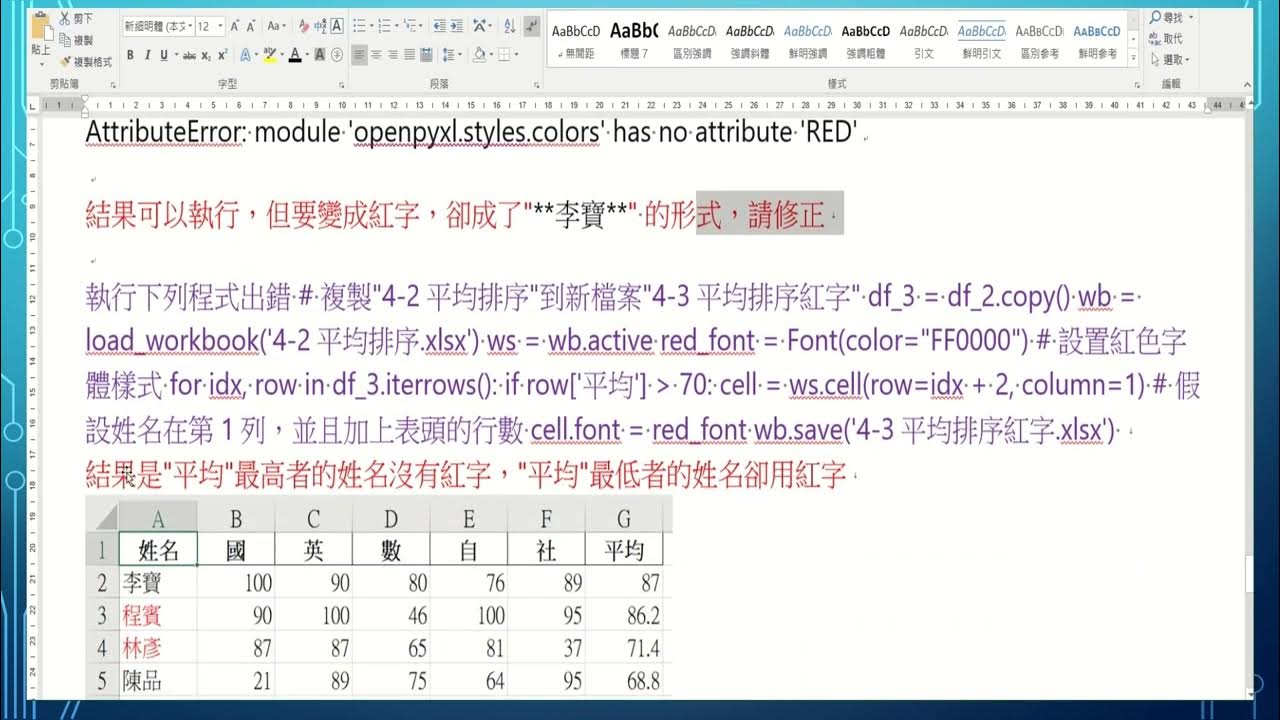Screen dimensions: 1280x720
Task: Apply character border icon
Action: point(337,26)
